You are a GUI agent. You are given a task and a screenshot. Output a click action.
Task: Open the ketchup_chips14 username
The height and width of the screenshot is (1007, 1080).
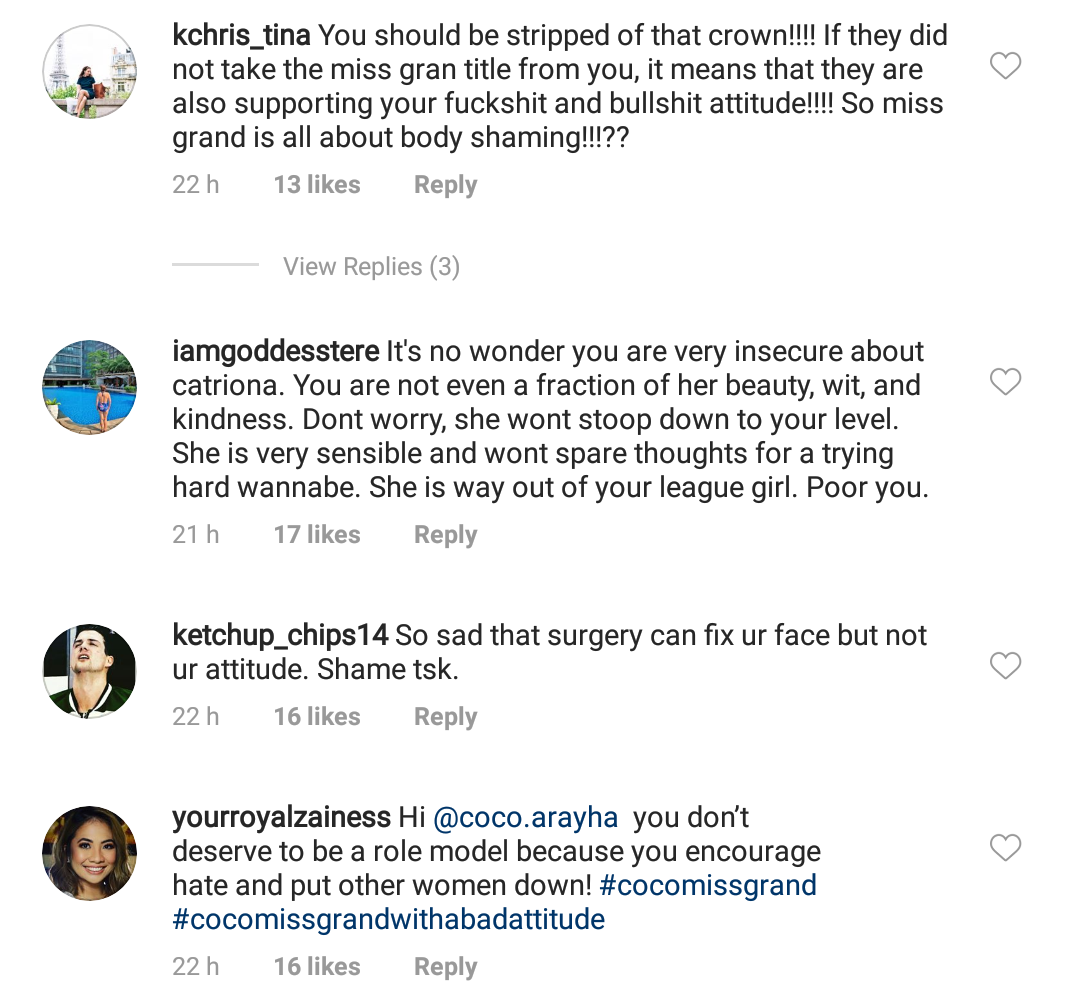(280, 636)
